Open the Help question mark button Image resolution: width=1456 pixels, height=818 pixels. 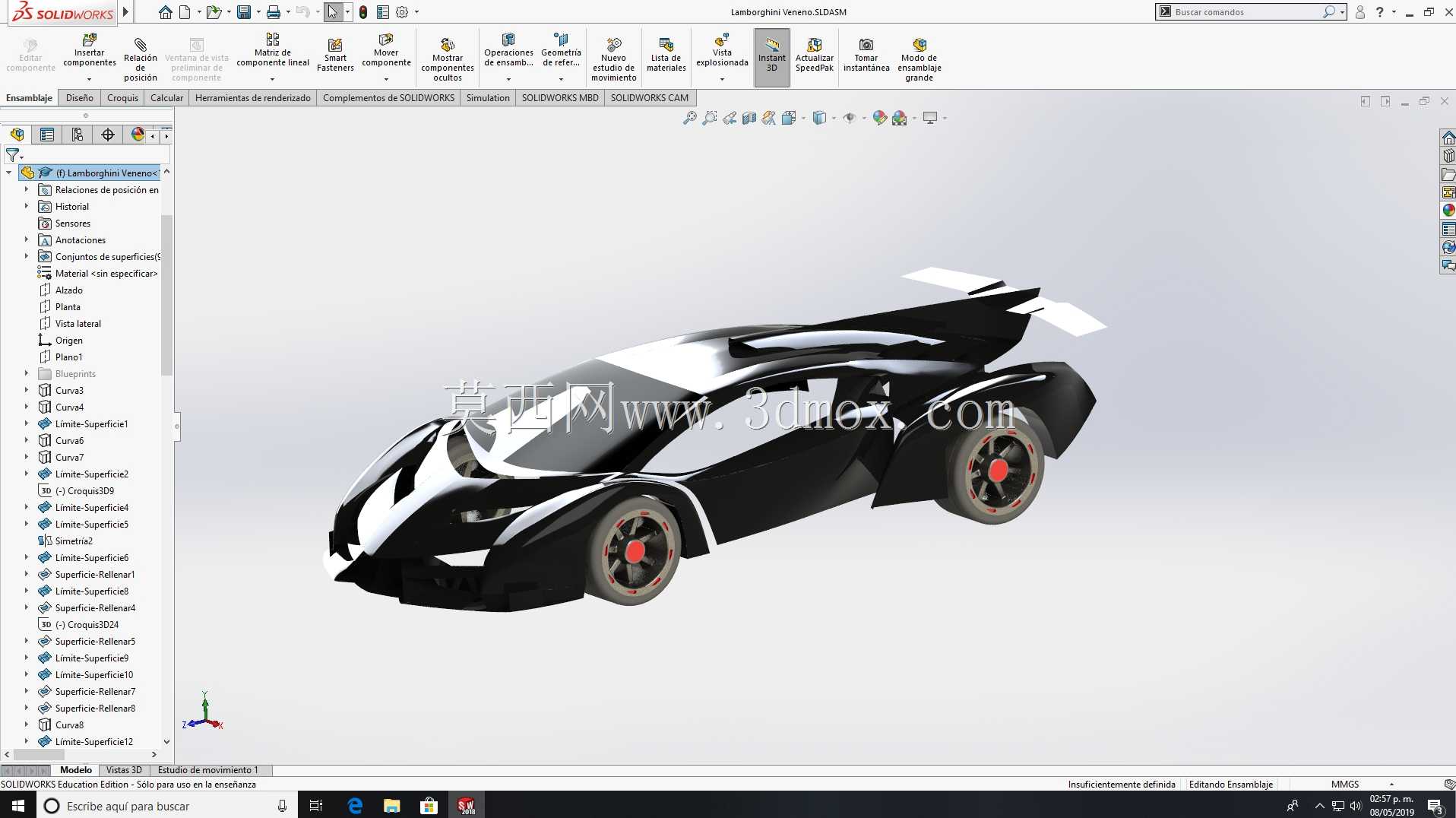click(1379, 12)
